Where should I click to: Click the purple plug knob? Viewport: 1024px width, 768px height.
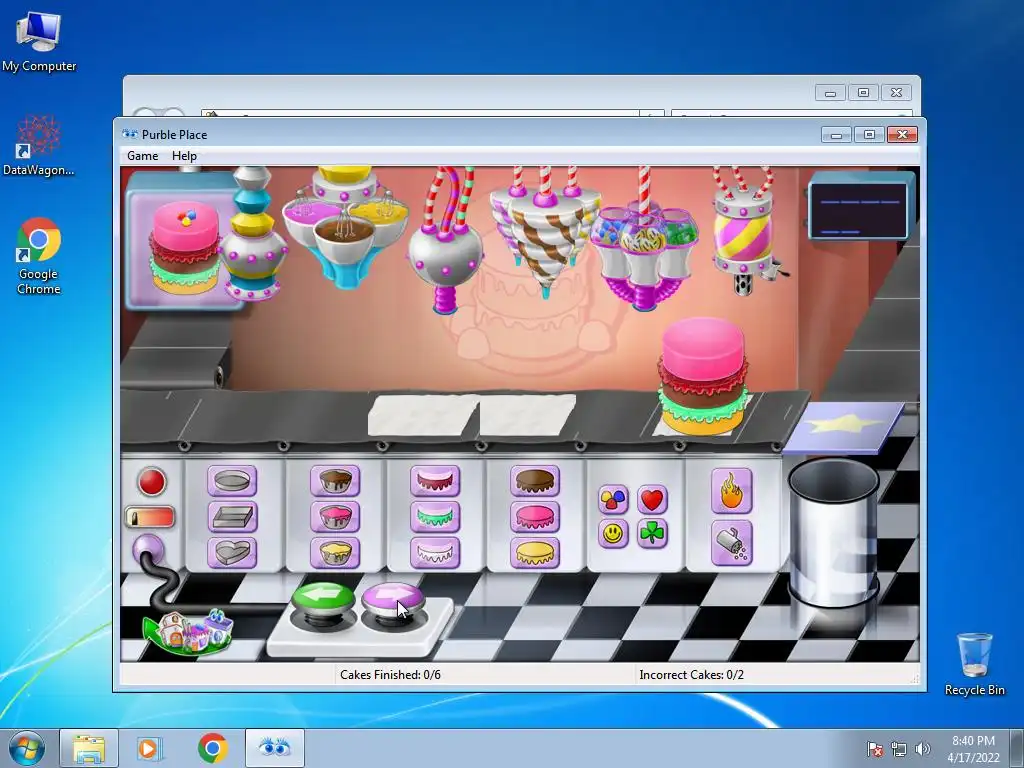[148, 550]
